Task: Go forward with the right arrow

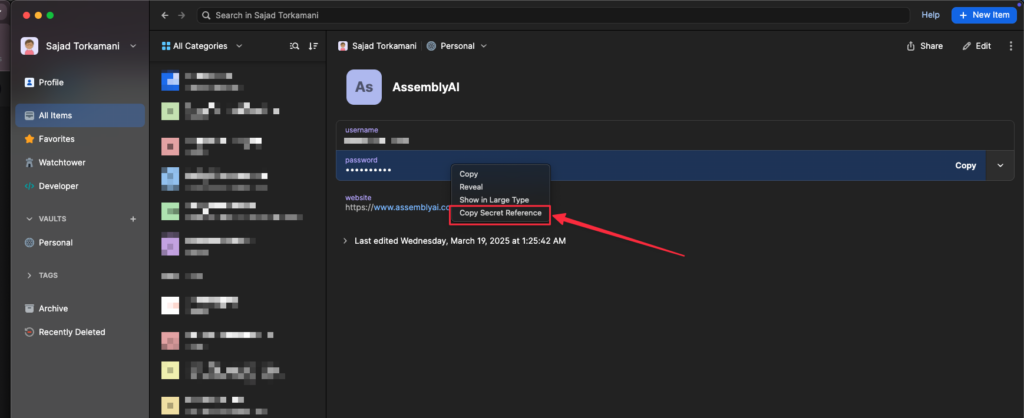Action: (182, 15)
